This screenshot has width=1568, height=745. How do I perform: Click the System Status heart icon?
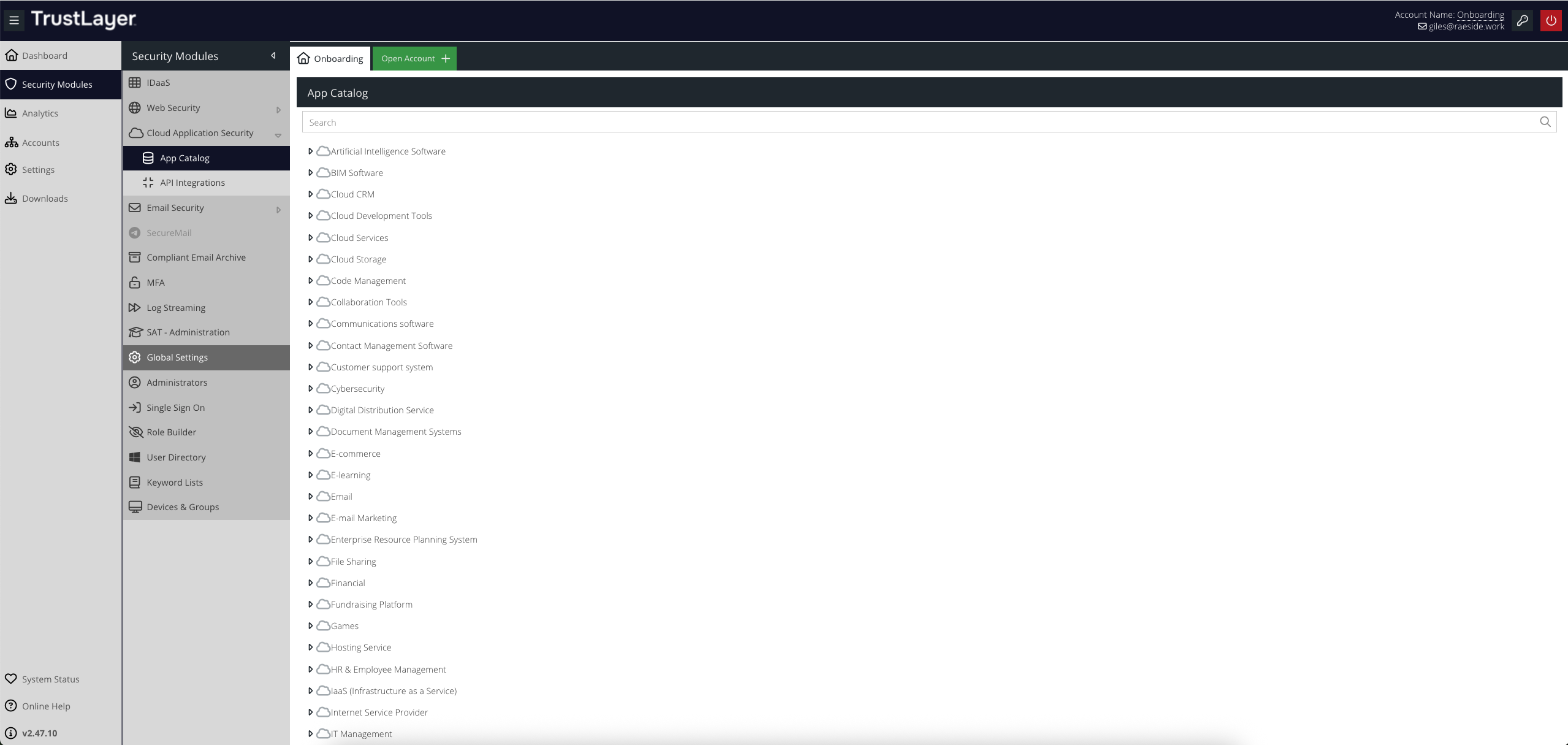click(x=11, y=679)
